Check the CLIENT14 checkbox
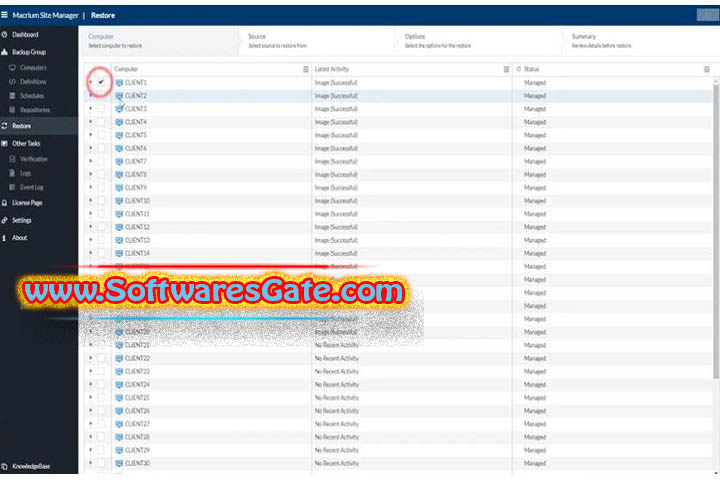 101,253
